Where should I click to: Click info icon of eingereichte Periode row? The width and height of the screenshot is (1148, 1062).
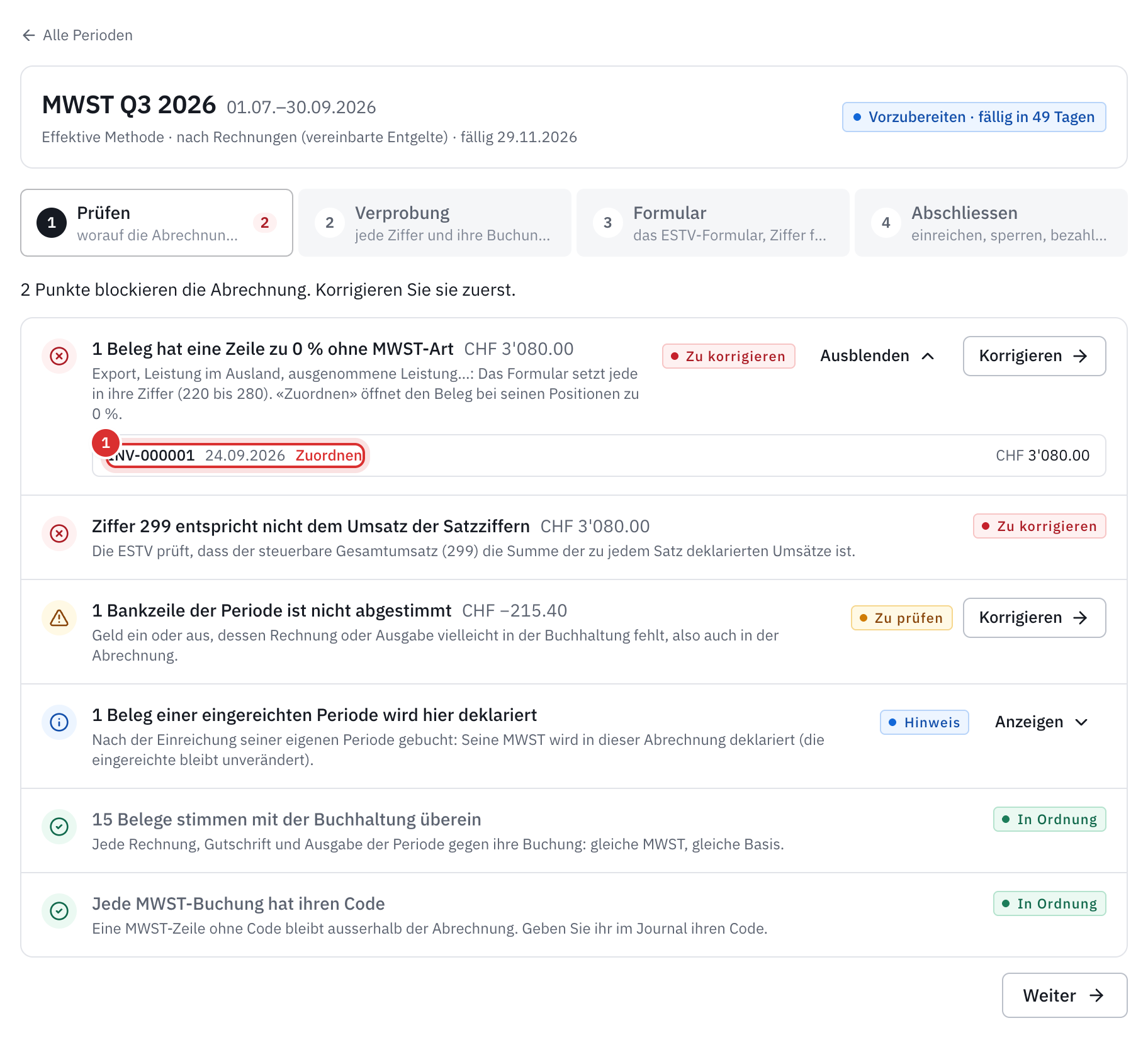tap(59, 722)
